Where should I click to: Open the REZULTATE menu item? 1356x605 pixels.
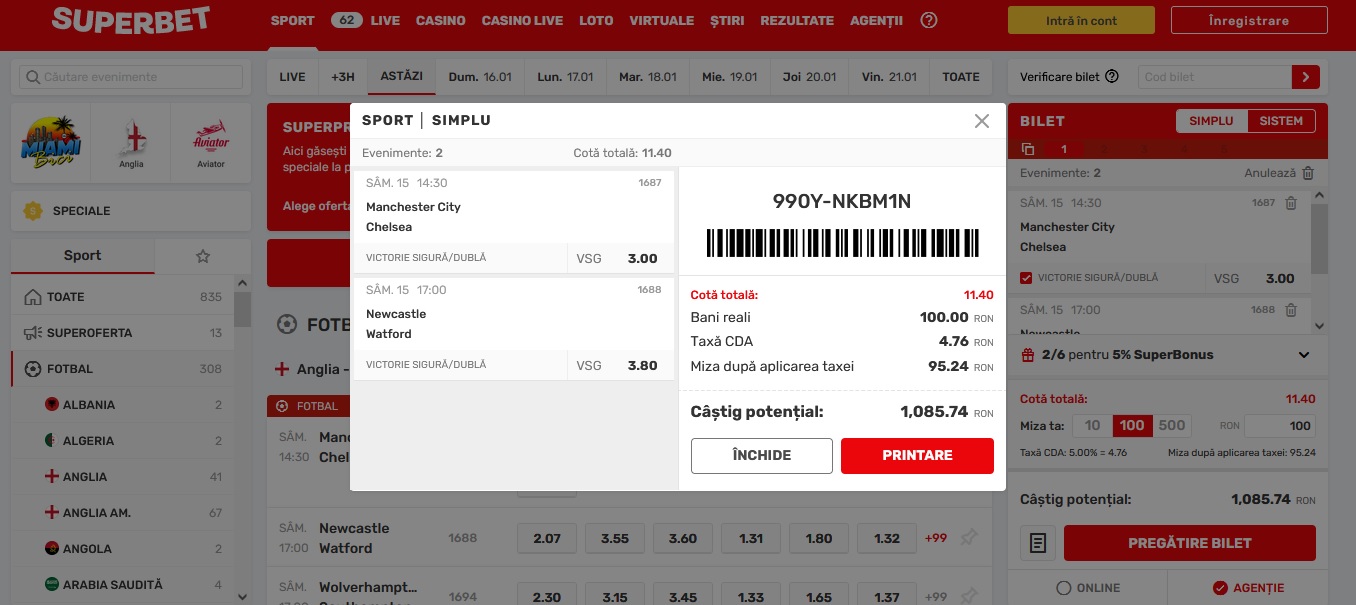pyautogui.click(x=797, y=20)
